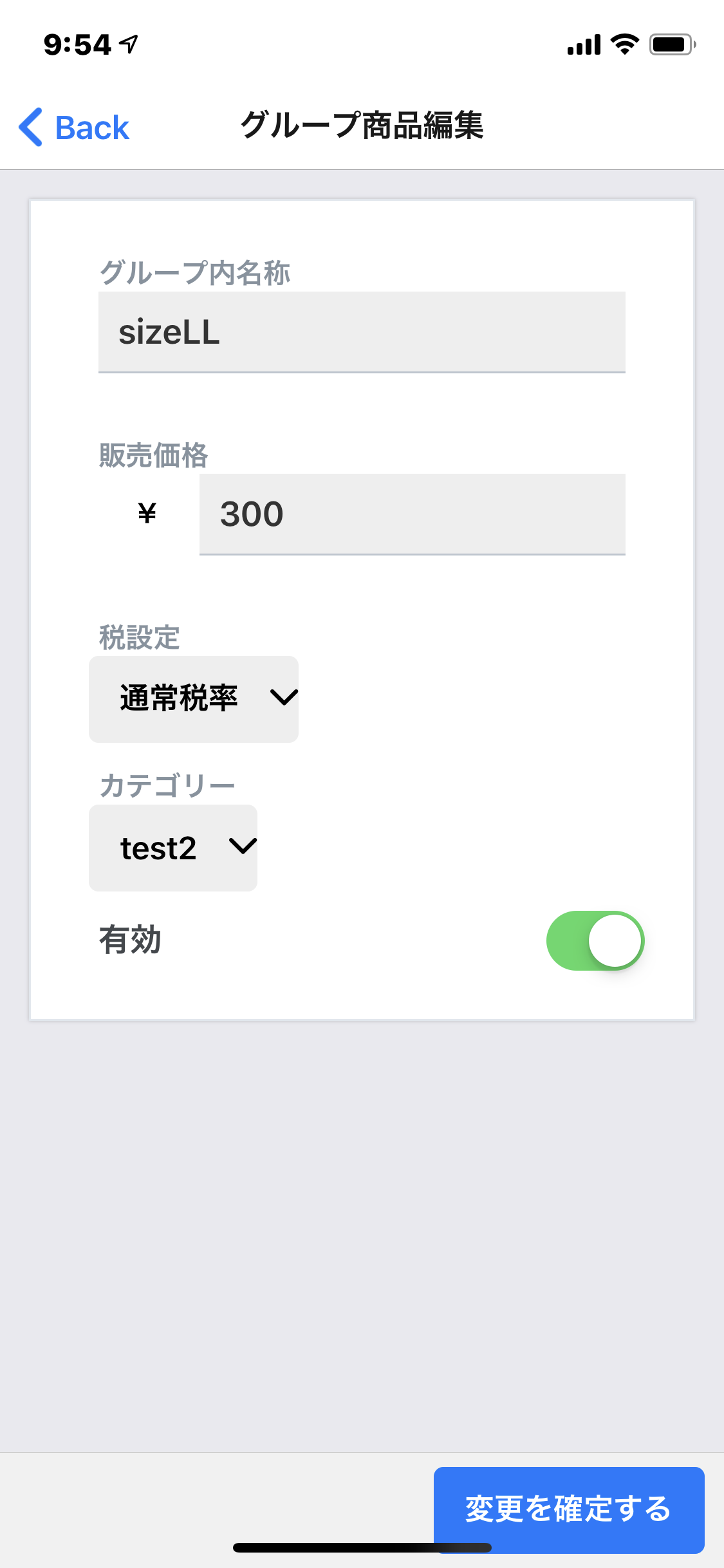This screenshot has height=1568, width=724.
Task: Tap the 有効 label text
Action: (130, 940)
